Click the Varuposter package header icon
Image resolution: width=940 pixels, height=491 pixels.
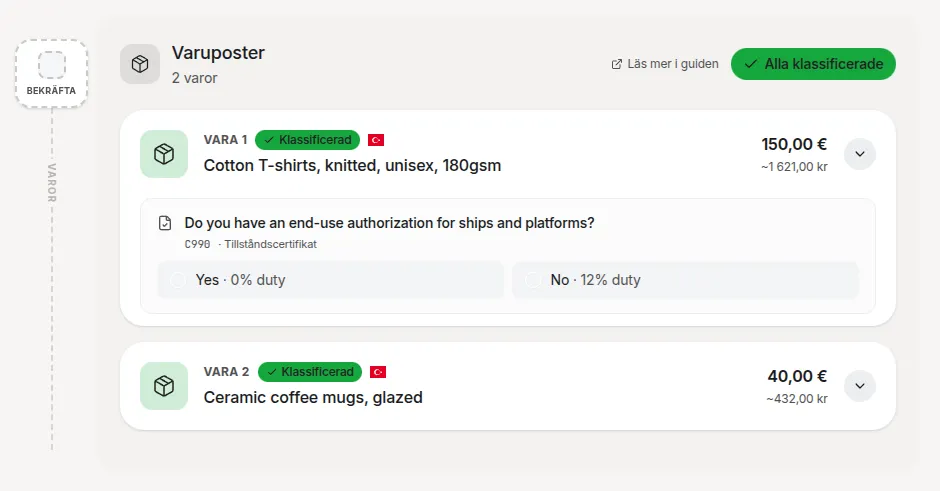(140, 64)
